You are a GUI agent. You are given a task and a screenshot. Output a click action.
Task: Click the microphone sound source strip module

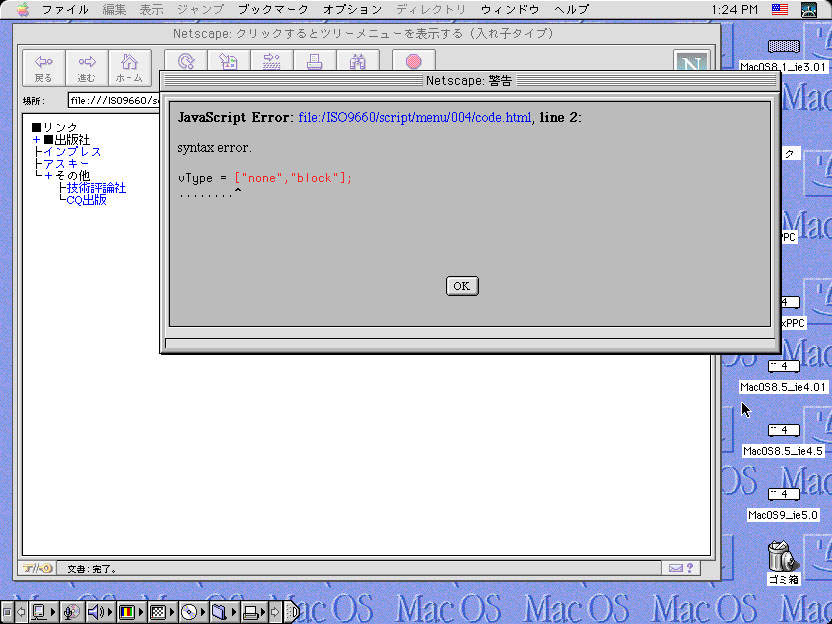click(71, 612)
